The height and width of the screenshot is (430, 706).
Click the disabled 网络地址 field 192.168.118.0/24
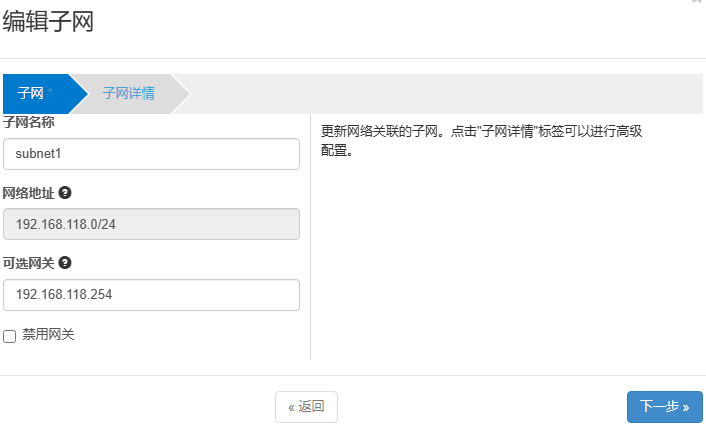point(152,224)
